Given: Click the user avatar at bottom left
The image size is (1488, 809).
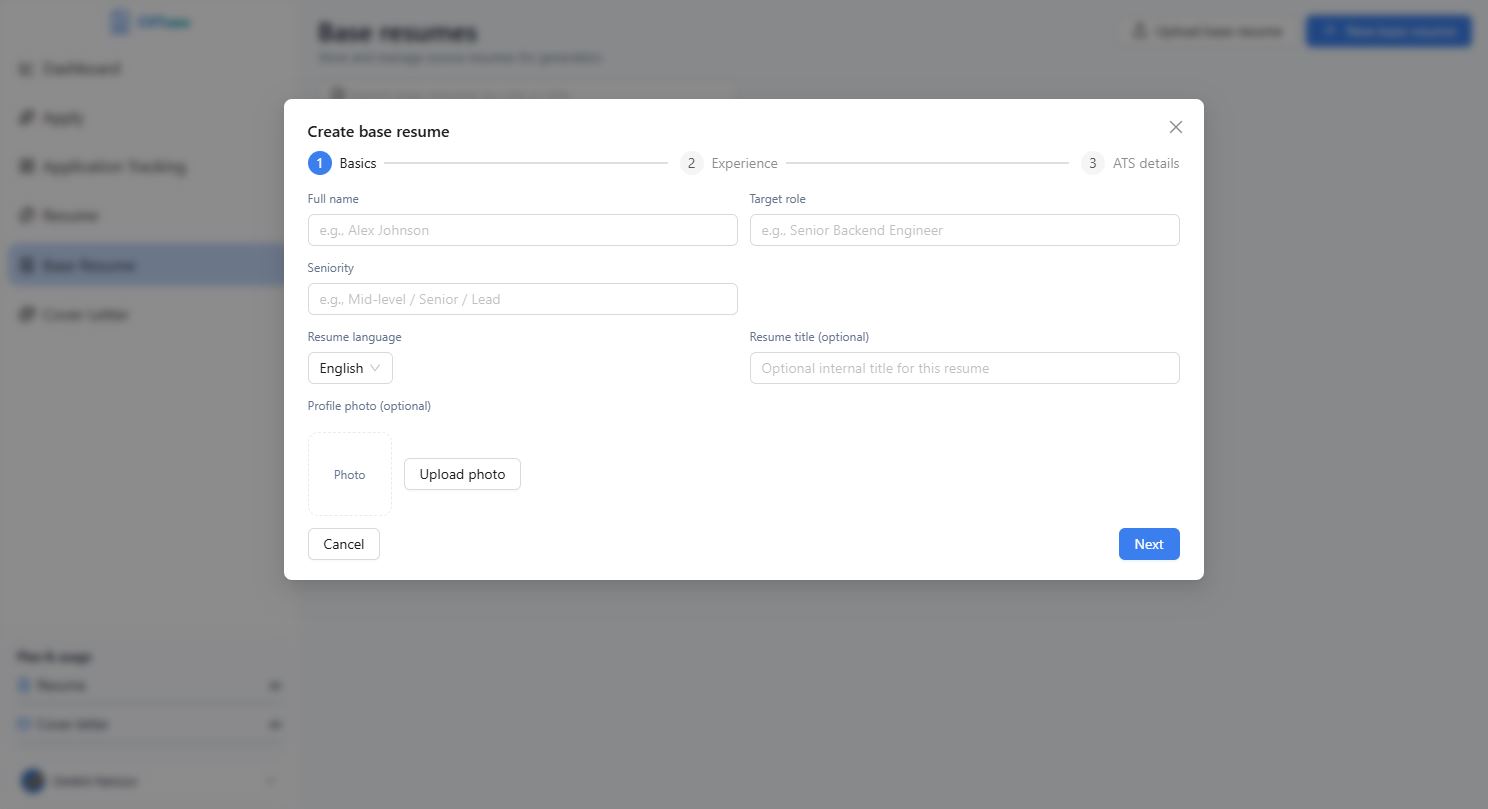Looking at the screenshot, I should click(33, 781).
